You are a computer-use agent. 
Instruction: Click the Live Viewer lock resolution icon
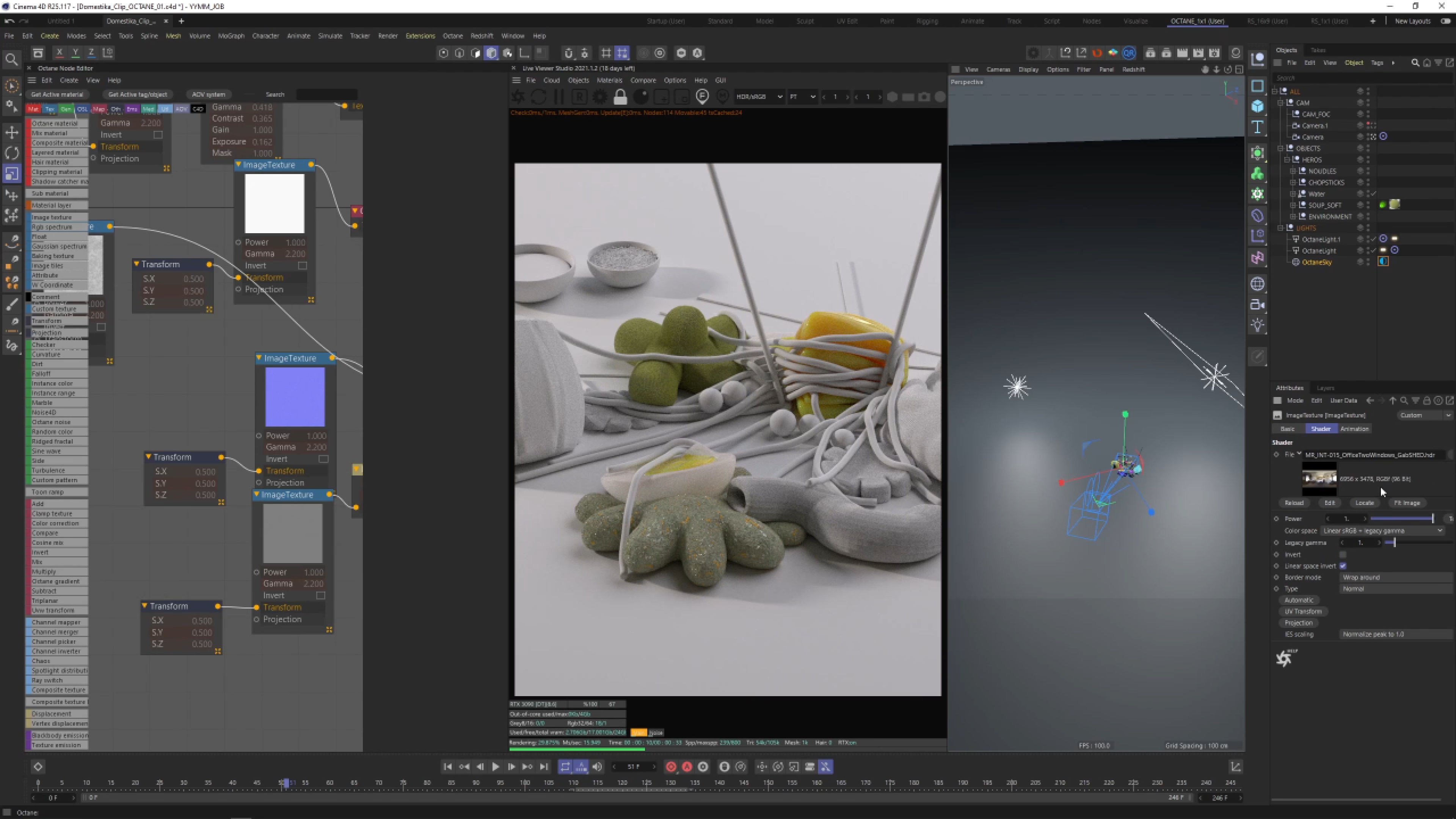620,97
